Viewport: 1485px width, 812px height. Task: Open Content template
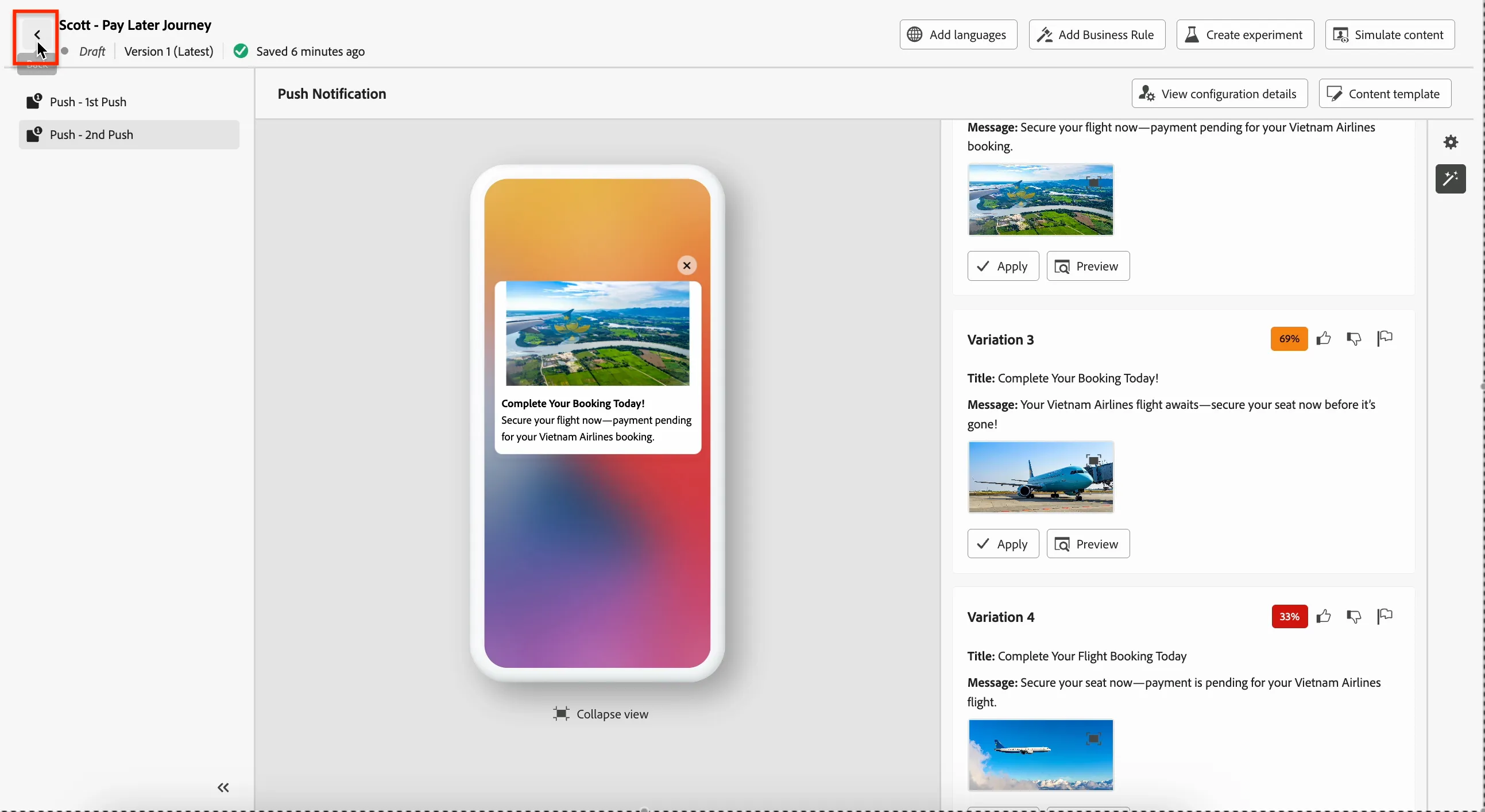(1385, 94)
